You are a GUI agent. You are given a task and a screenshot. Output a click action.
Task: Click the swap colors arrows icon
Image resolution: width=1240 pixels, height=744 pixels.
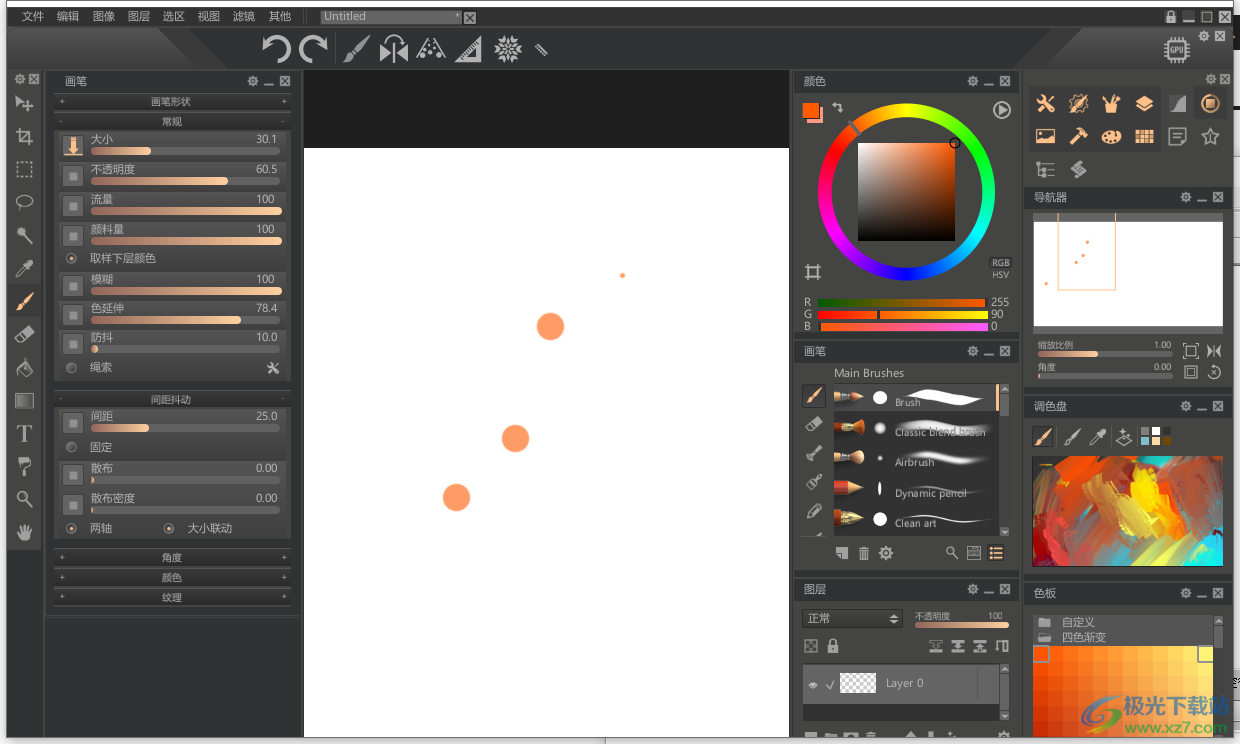(838, 107)
